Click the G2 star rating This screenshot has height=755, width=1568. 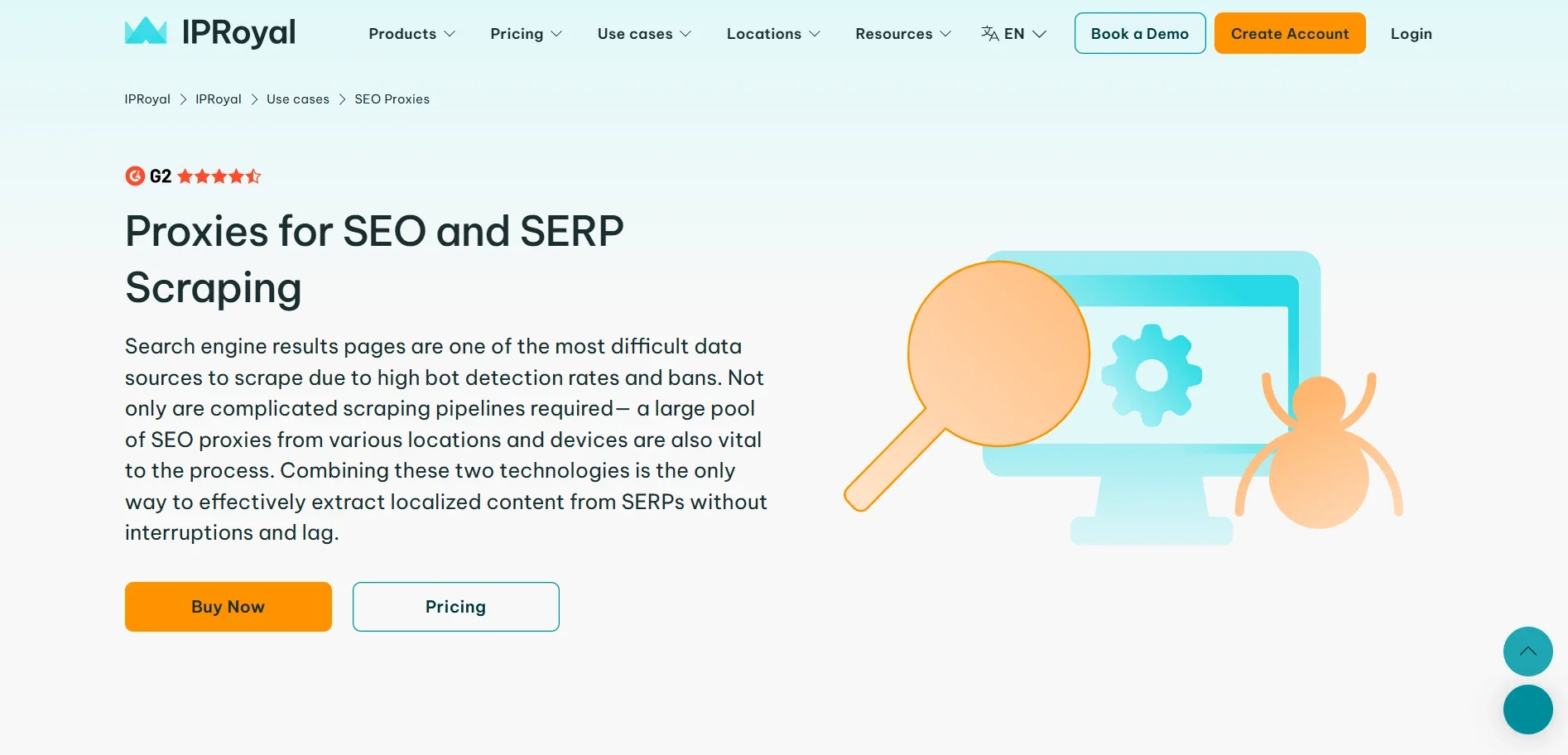click(219, 176)
